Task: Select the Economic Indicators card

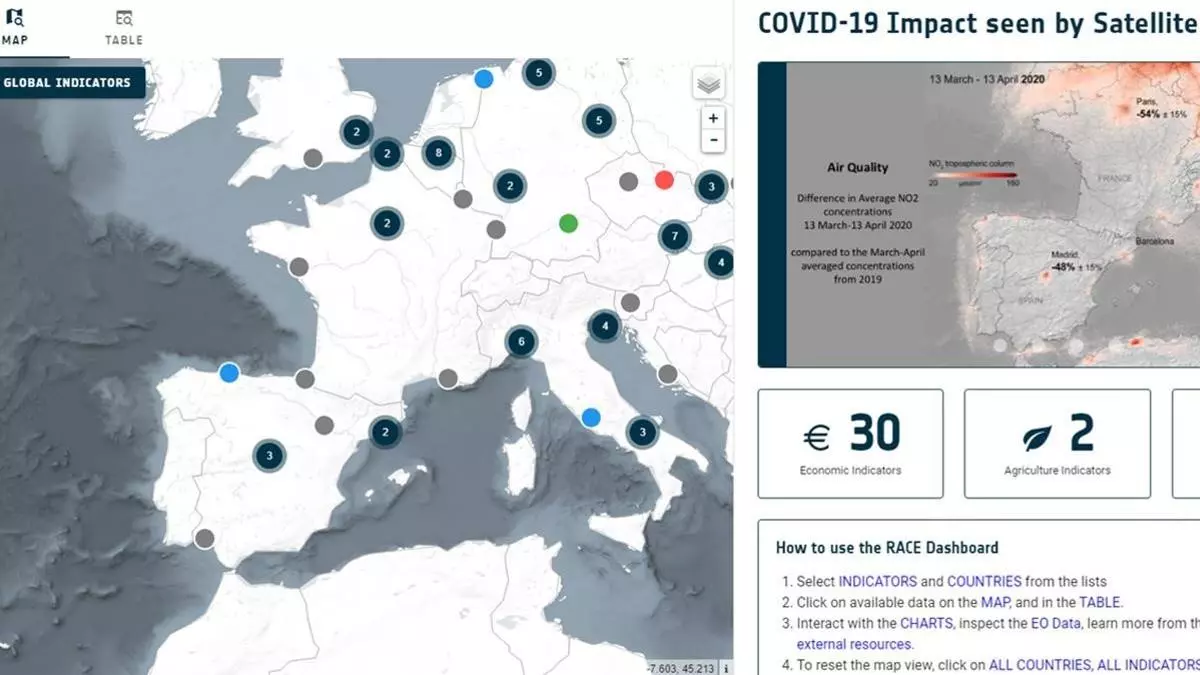Action: click(850, 443)
